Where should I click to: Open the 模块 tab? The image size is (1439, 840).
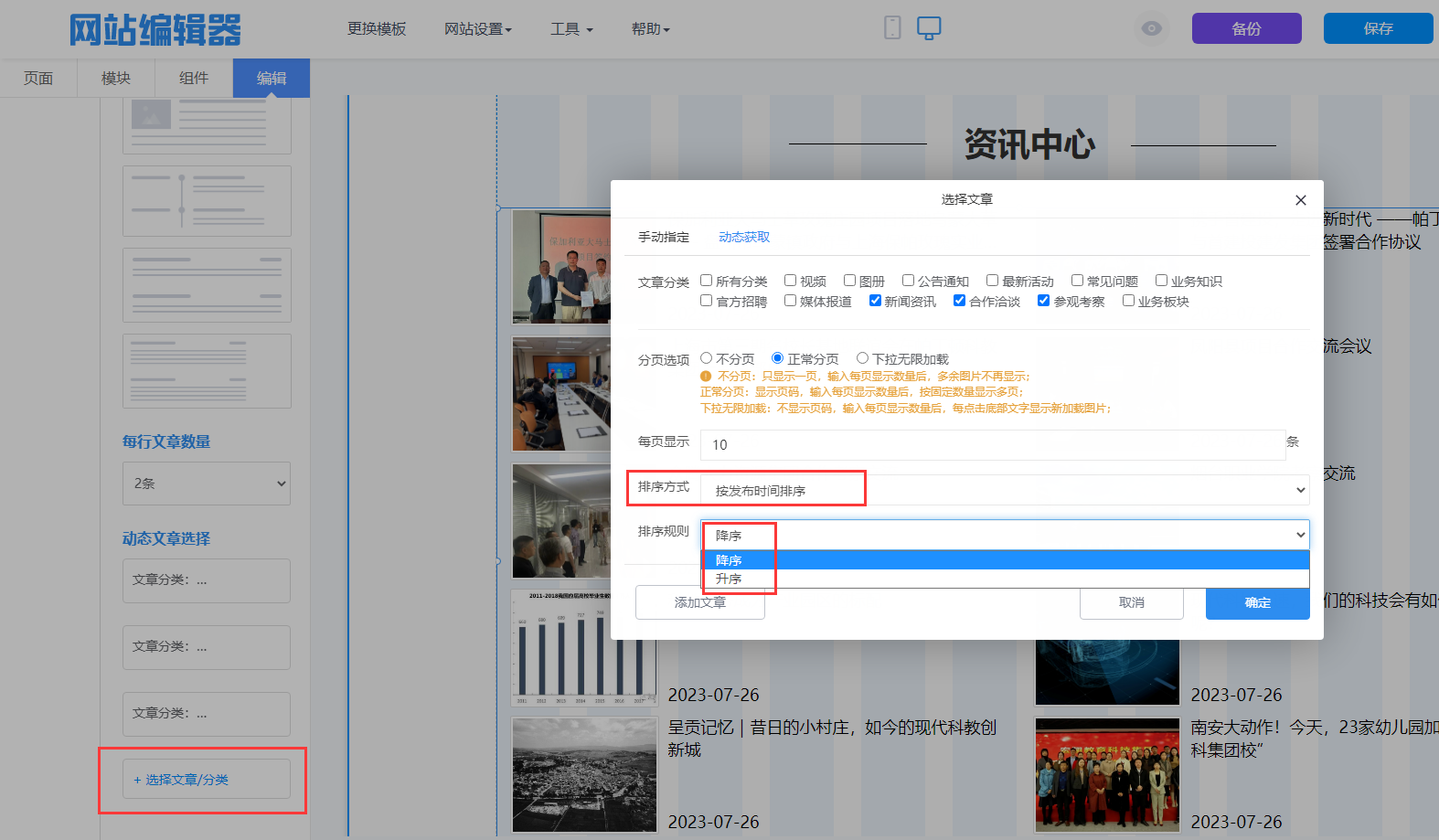click(x=116, y=79)
